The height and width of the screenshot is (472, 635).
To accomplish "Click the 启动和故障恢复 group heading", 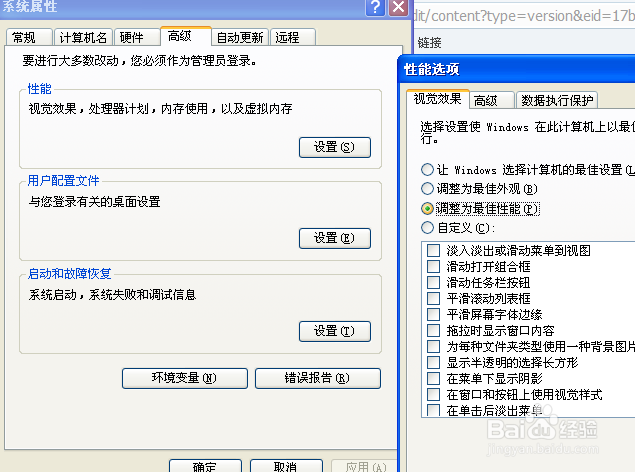I will click(69, 274).
